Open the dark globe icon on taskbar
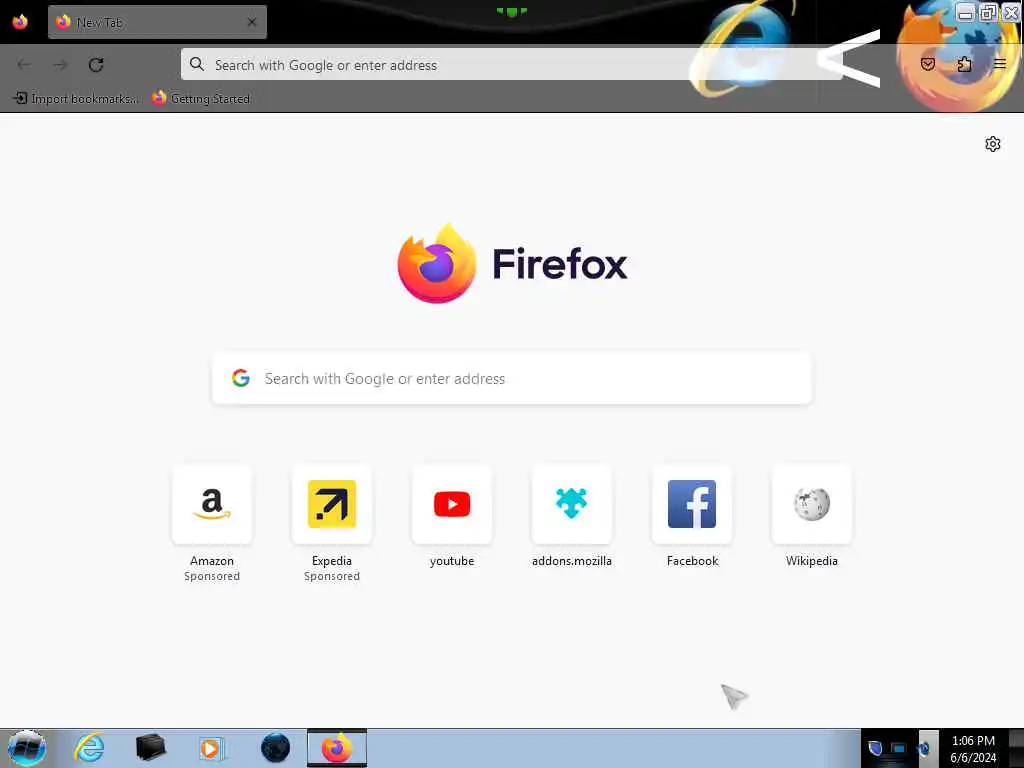 point(275,748)
